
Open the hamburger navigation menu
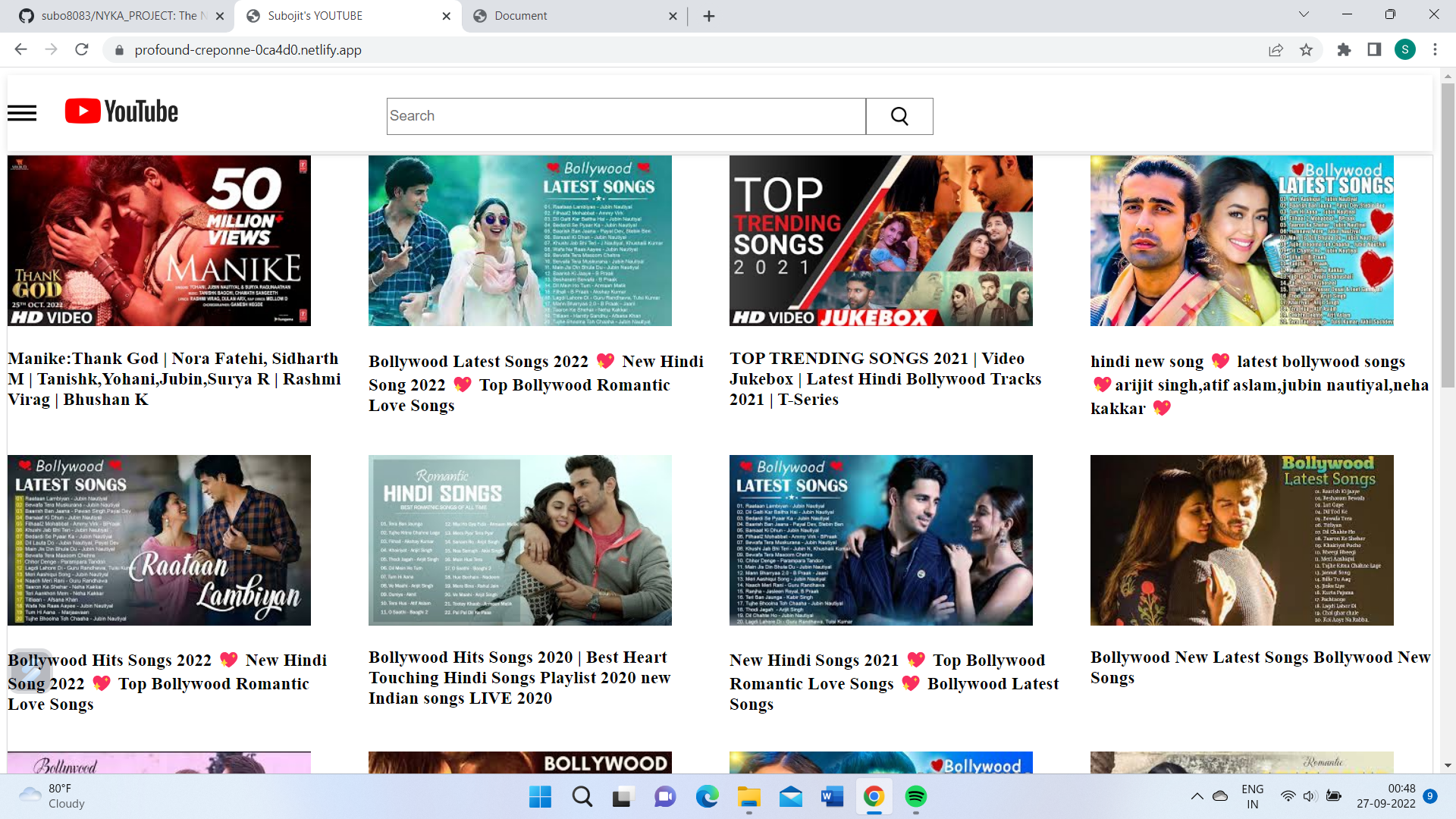(23, 112)
